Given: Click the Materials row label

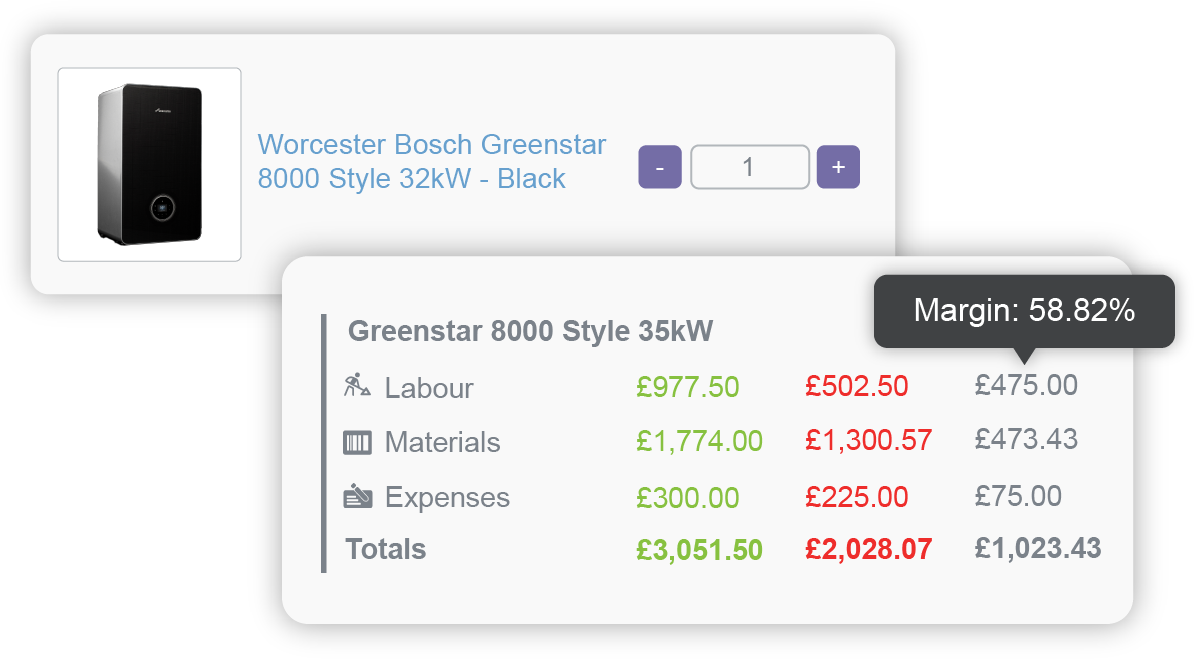Looking at the screenshot, I should point(442,442).
